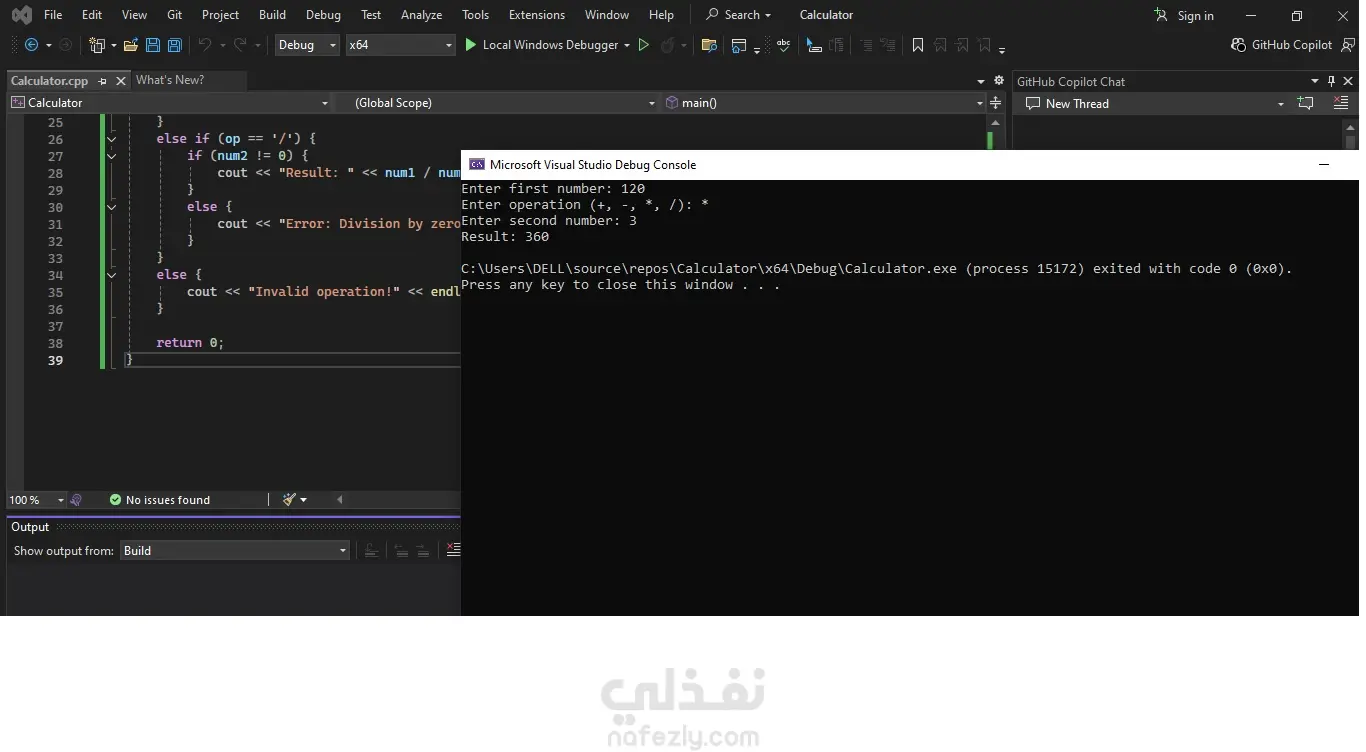Open the main() member dropdown

tap(824, 103)
